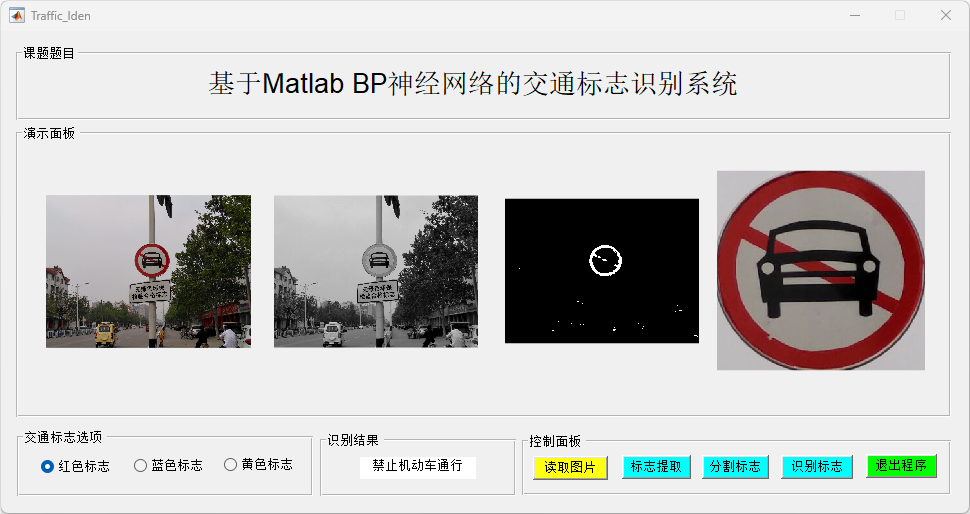970x514 pixels.
Task: Minimize the Traffic_Iden window
Action: coord(855,15)
